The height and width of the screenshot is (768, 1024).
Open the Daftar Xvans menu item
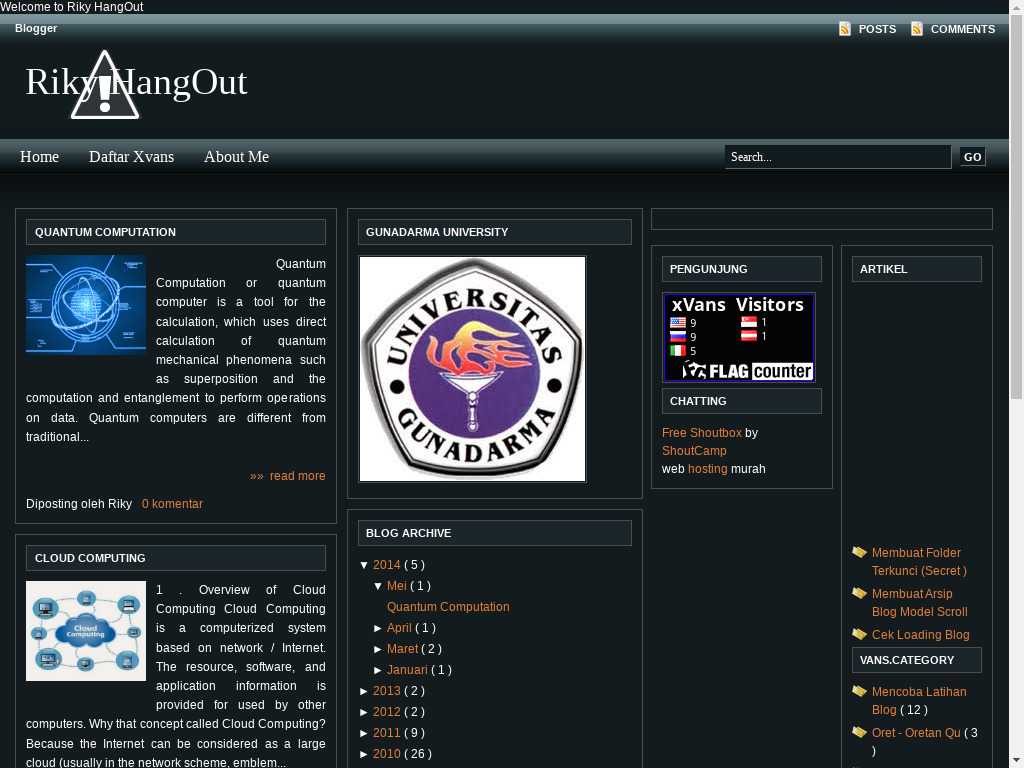click(131, 157)
